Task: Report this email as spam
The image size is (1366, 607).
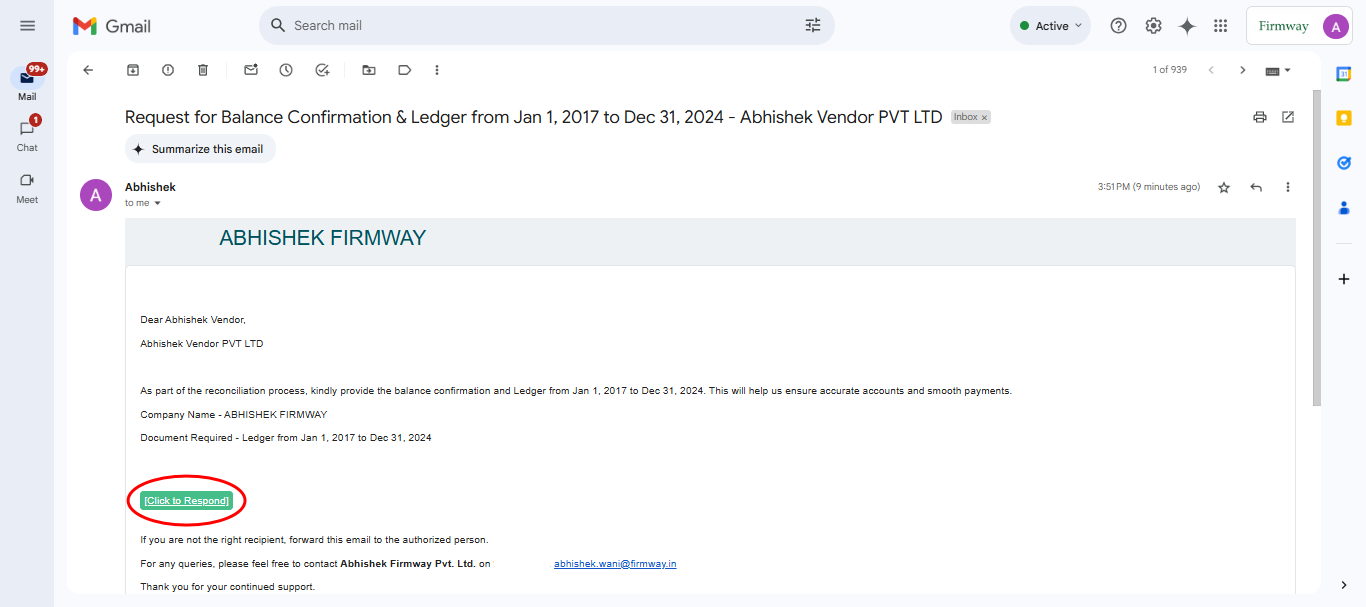Action: (x=168, y=70)
